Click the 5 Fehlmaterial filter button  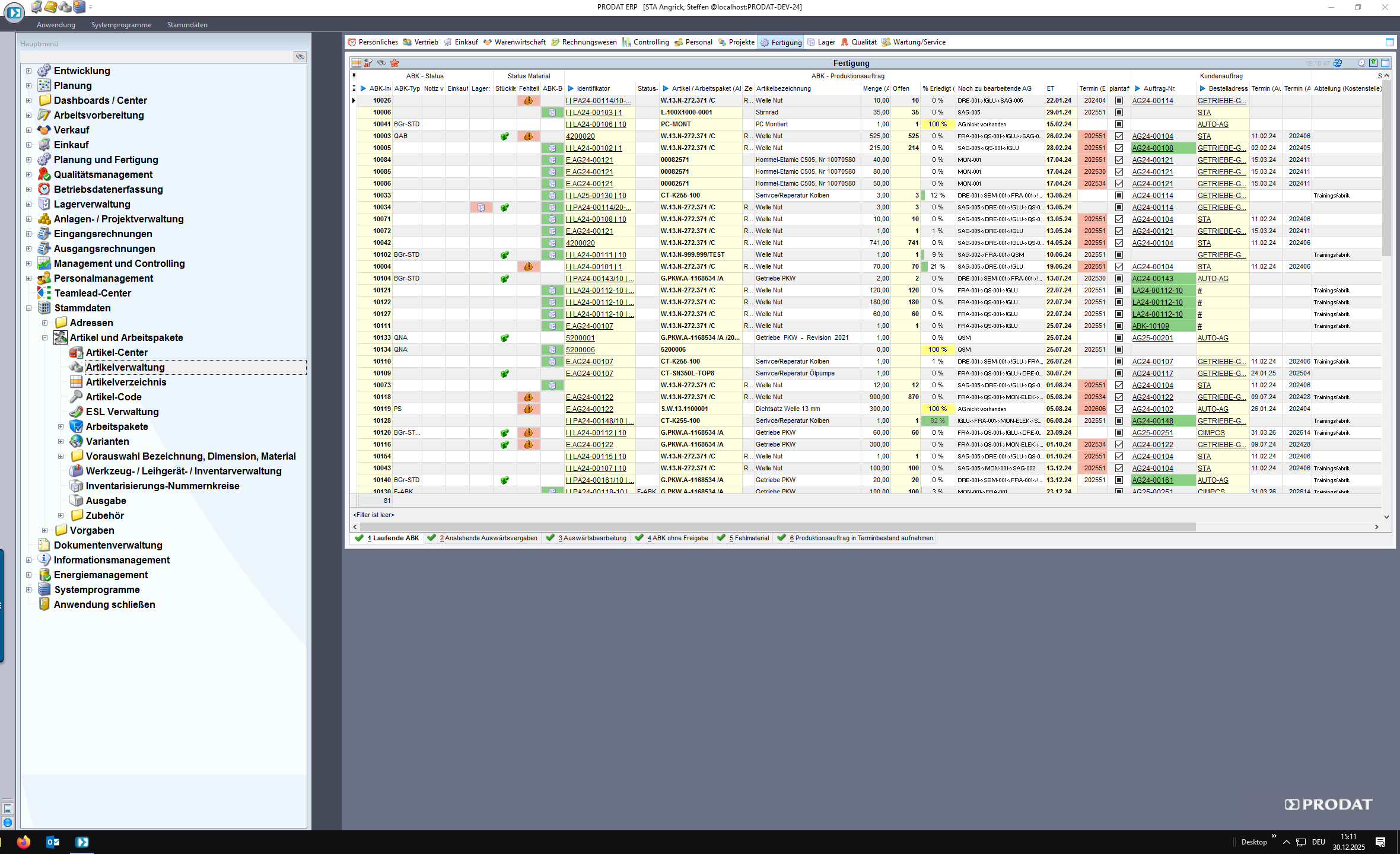pos(743,538)
